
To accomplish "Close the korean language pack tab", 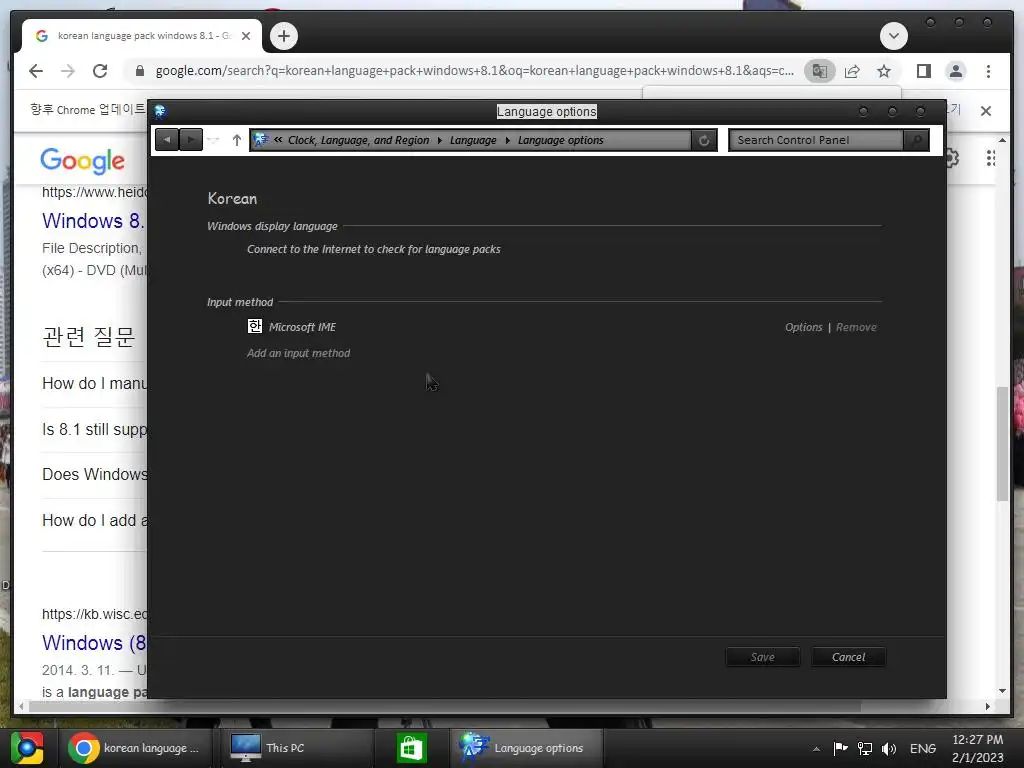I will (x=246, y=36).
